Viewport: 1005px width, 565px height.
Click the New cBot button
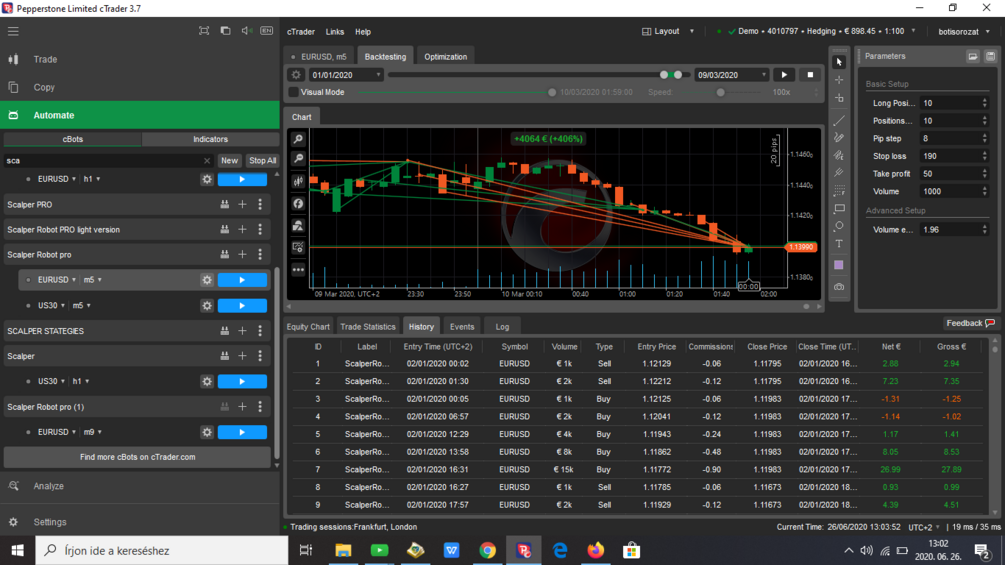229,161
